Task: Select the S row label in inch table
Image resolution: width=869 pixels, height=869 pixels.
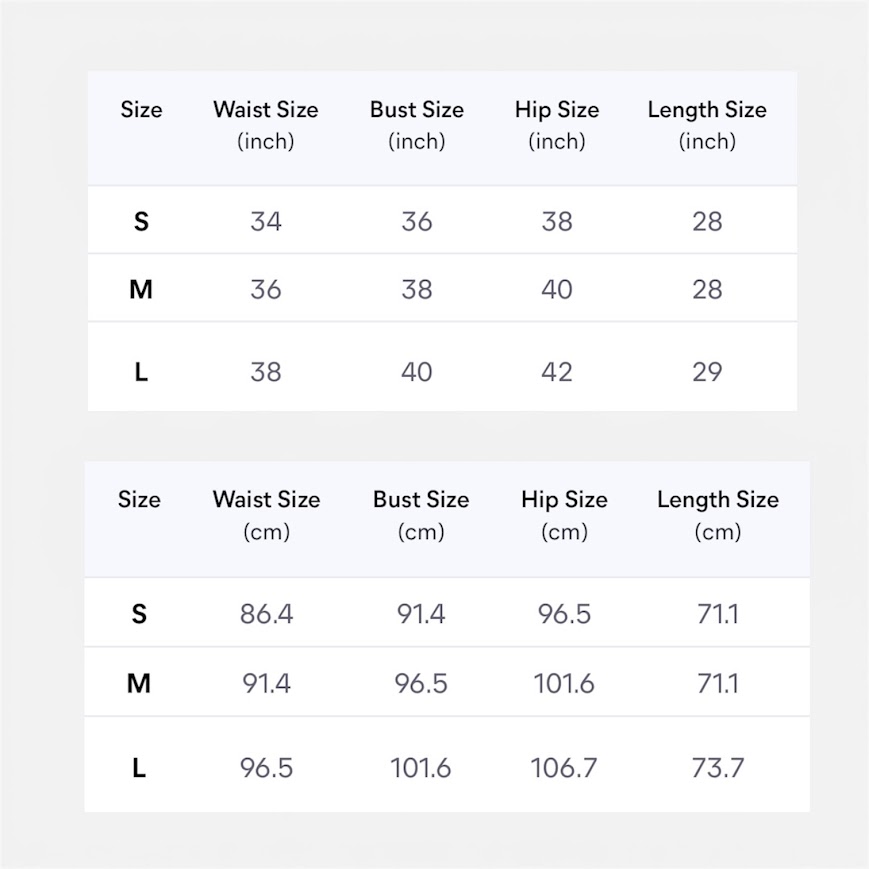Action: 141,221
